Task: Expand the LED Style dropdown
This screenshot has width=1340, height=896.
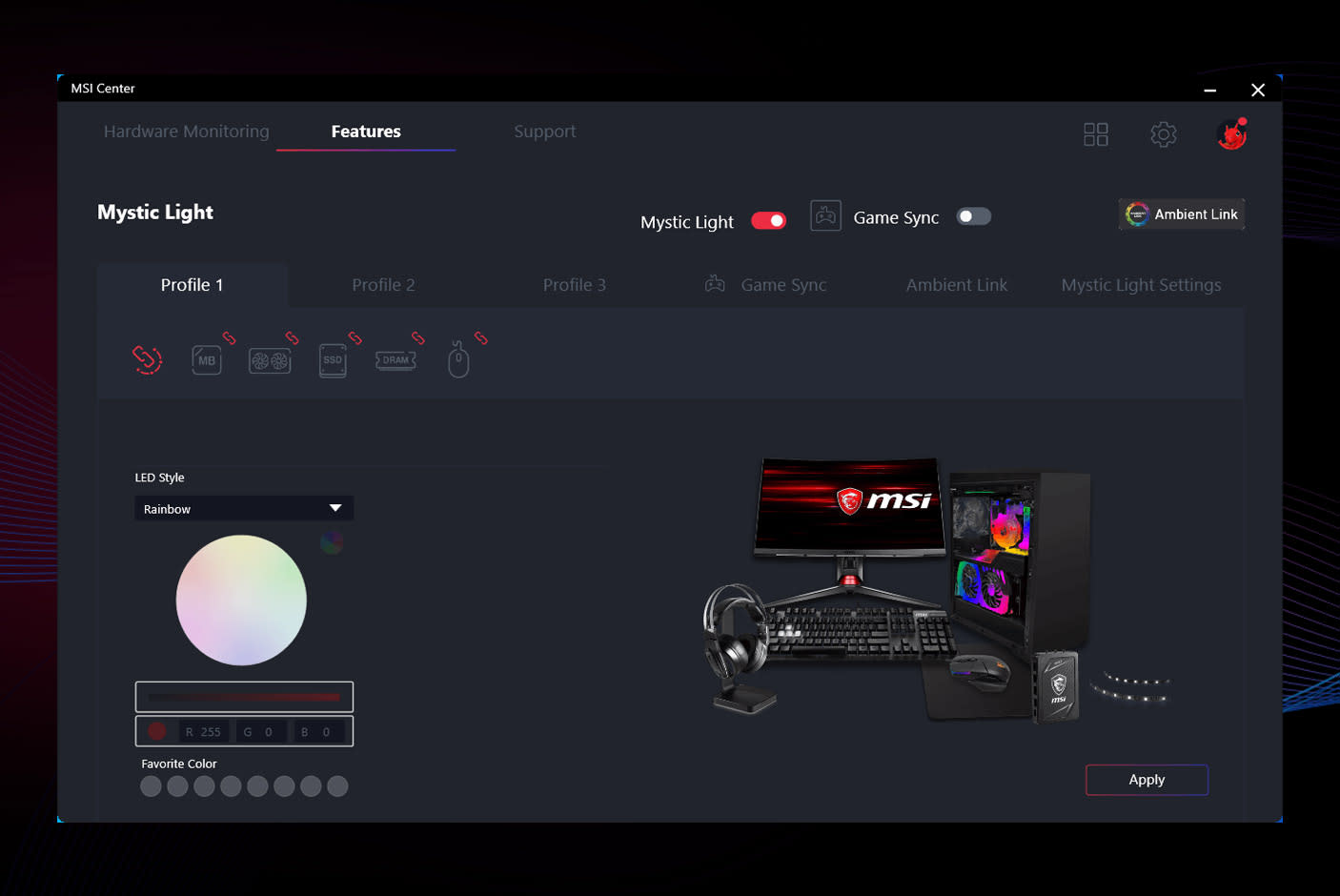Action: click(244, 509)
